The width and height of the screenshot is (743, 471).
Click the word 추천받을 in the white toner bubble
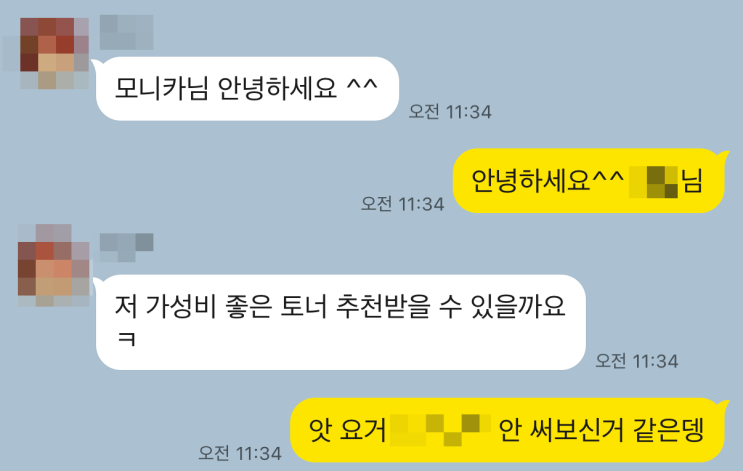click(383, 307)
